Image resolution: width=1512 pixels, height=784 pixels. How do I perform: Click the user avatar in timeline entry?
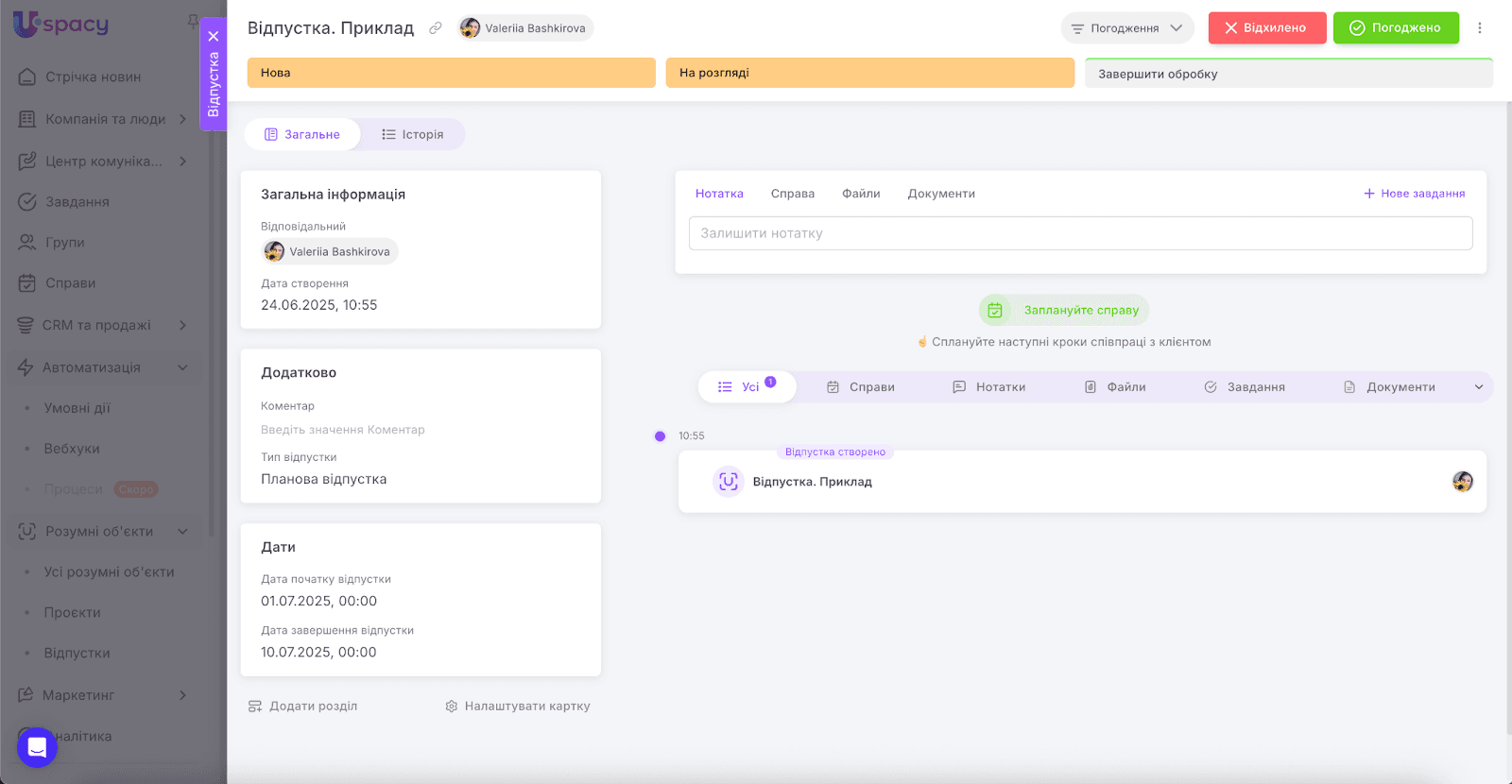[1462, 482]
